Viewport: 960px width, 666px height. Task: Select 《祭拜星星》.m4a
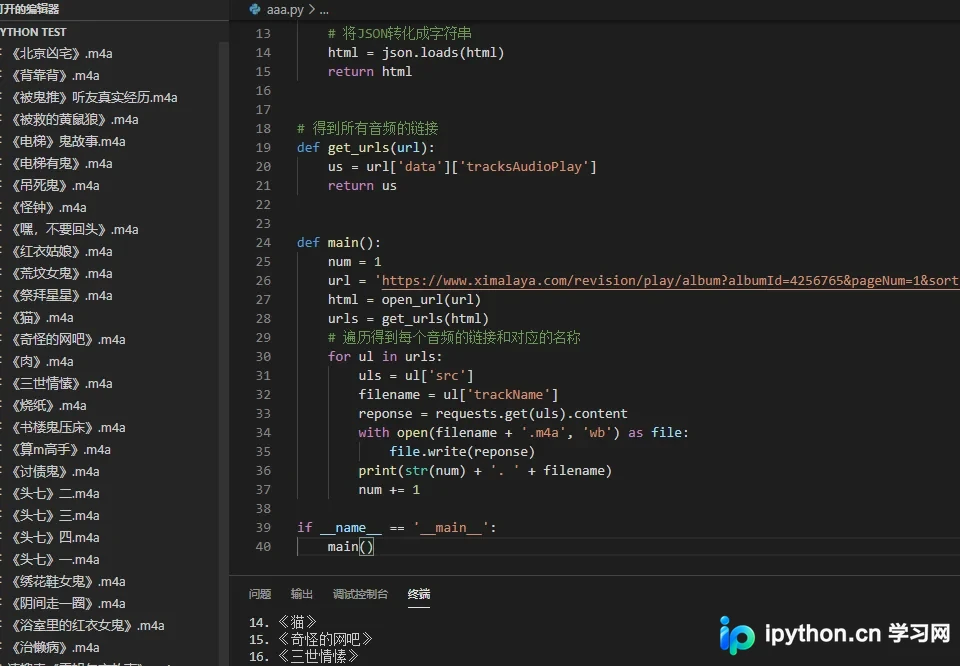click(x=61, y=296)
